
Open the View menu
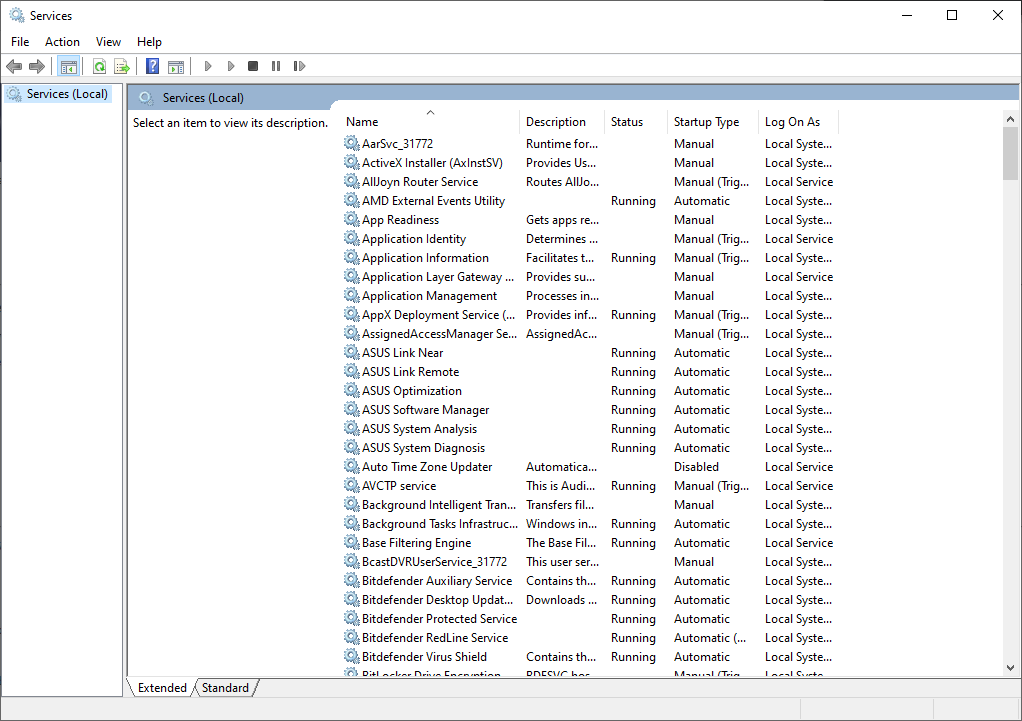pyautogui.click(x=108, y=42)
